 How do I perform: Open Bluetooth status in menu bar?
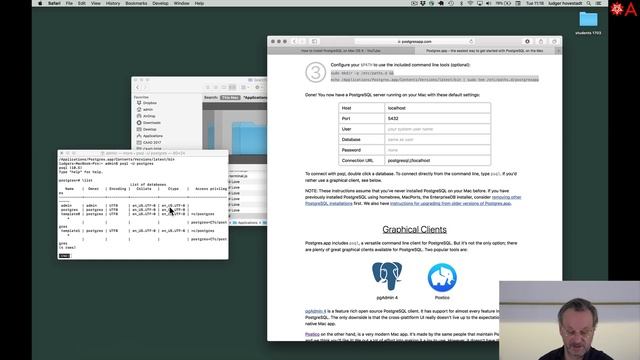click(x=461, y=3)
